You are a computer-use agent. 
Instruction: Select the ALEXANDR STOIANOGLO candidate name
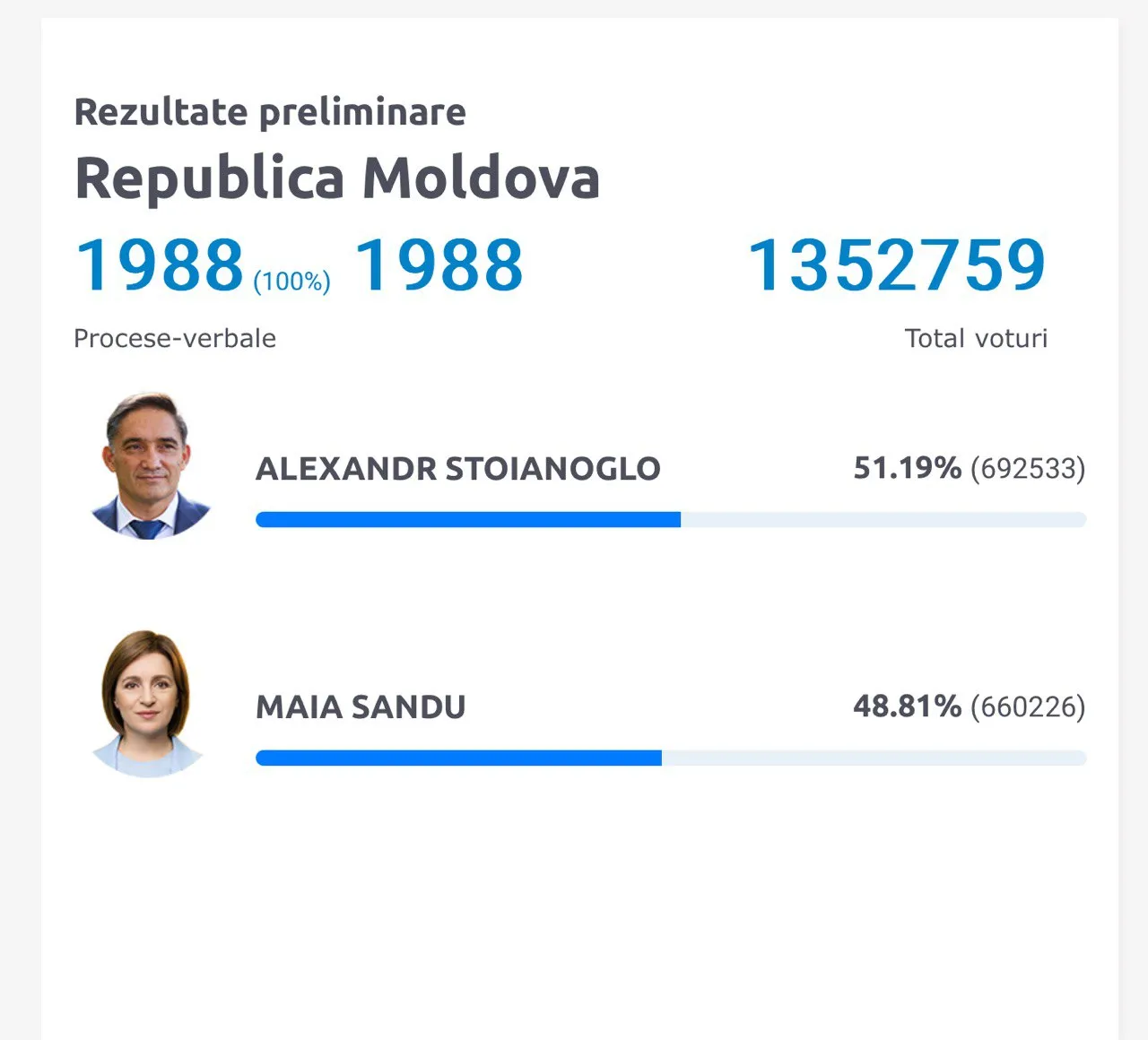point(458,469)
